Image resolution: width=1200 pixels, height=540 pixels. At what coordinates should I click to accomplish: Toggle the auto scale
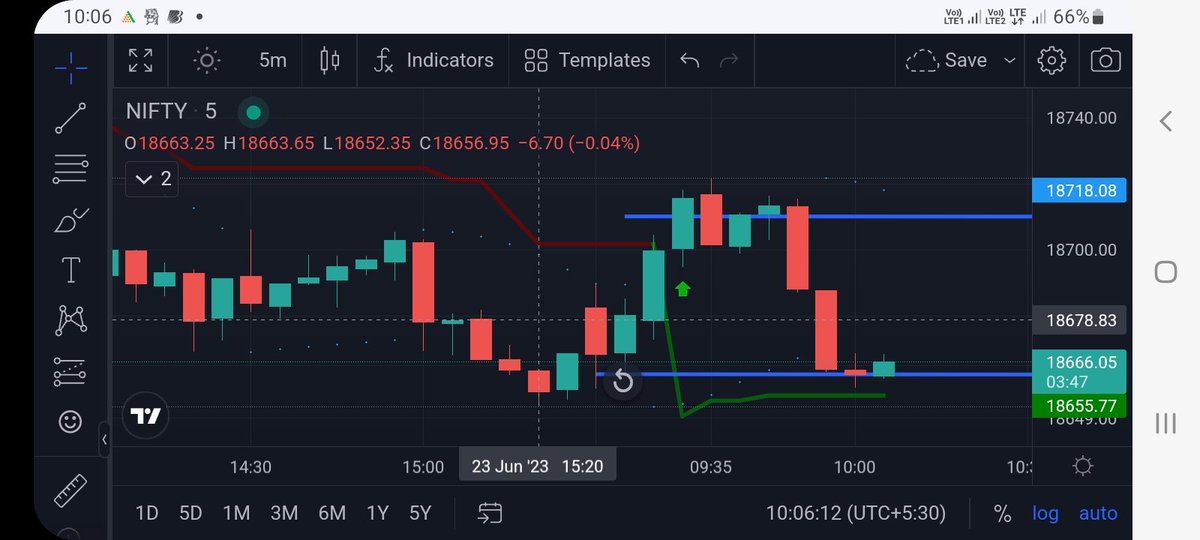click(1098, 513)
